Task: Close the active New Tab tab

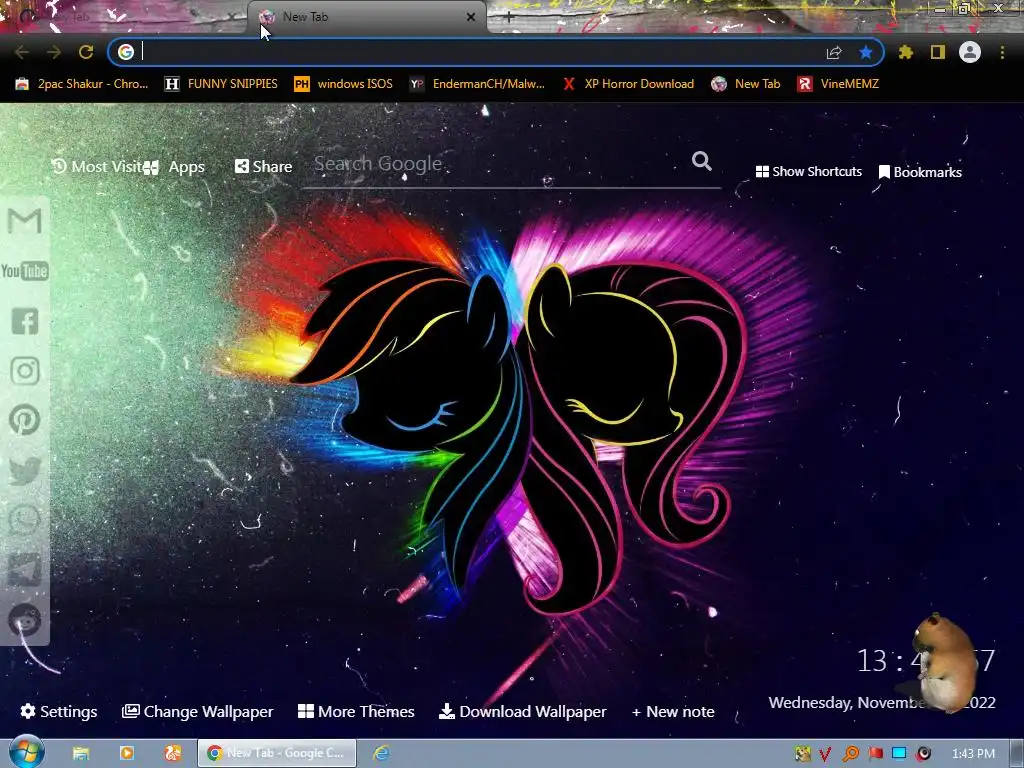Action: point(471,17)
